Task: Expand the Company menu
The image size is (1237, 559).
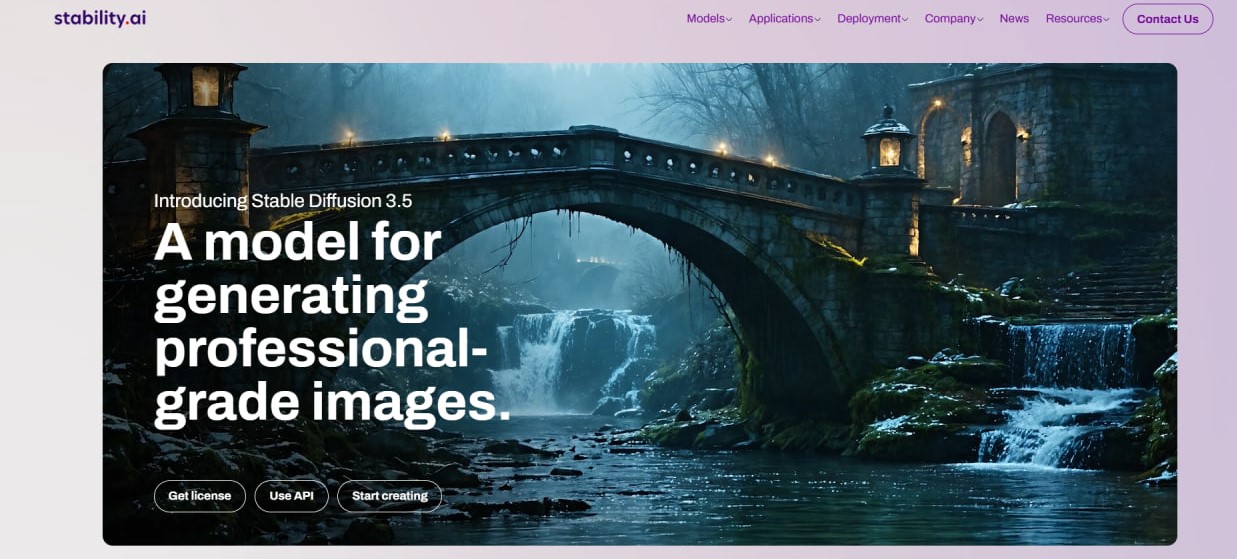Action: 954,19
